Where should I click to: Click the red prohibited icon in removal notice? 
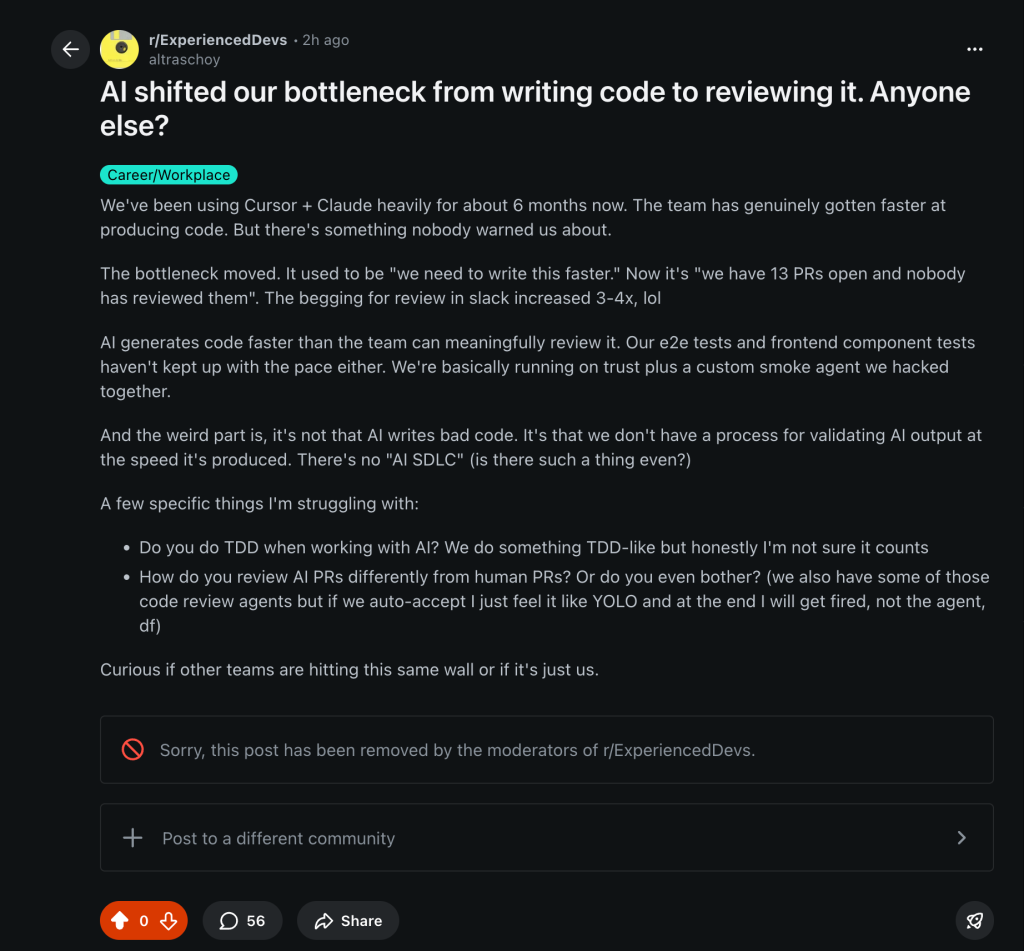pyautogui.click(x=132, y=749)
